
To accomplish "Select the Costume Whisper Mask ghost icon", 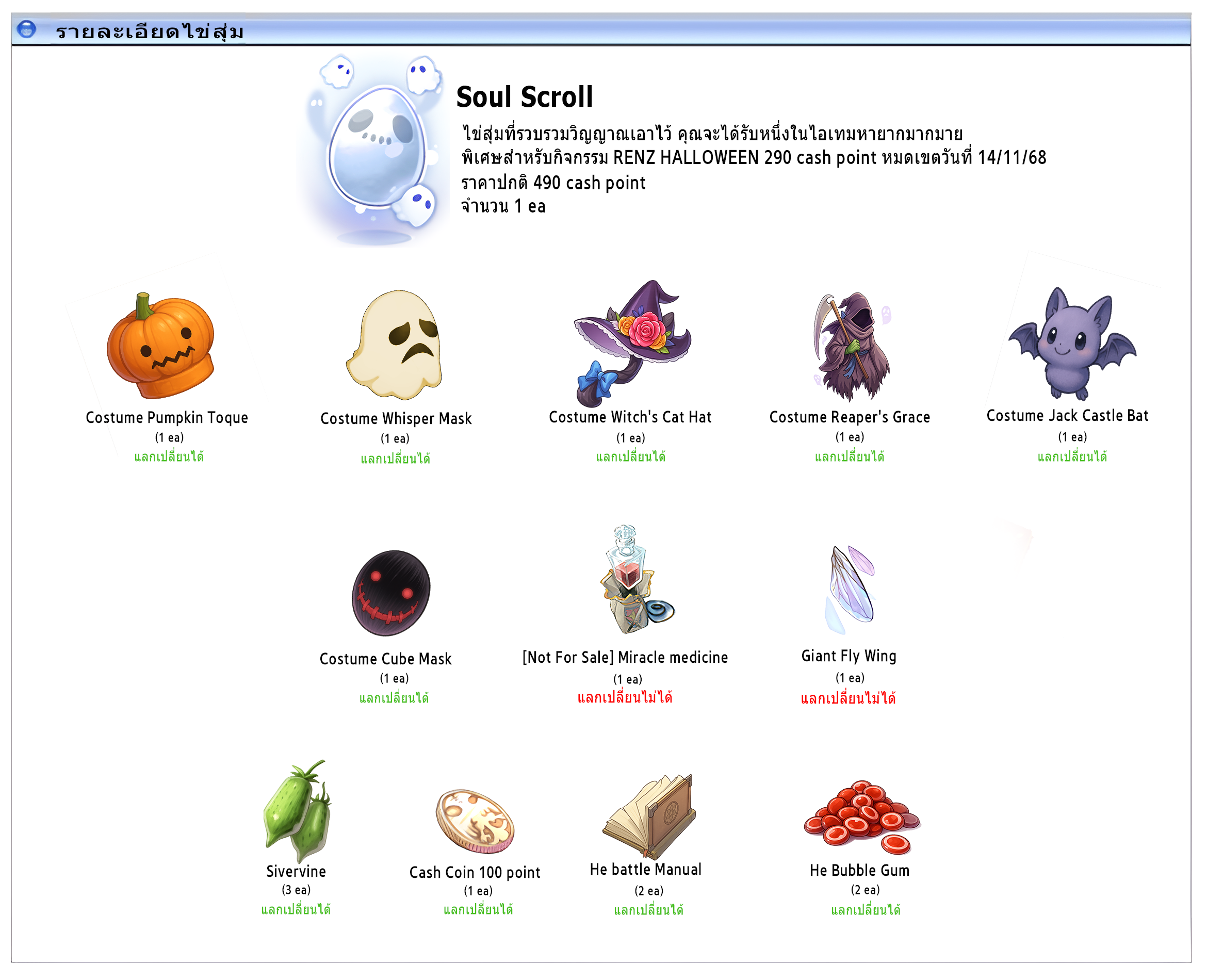I will (x=395, y=345).
